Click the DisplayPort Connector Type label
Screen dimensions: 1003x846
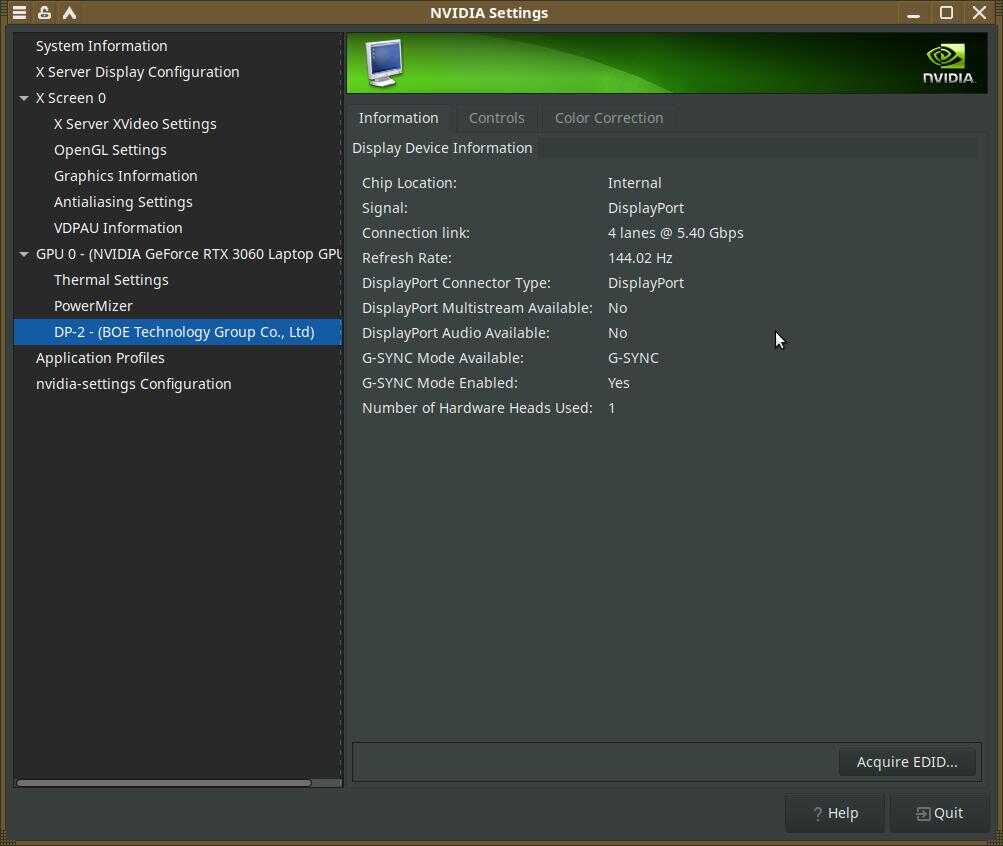[x=456, y=283]
